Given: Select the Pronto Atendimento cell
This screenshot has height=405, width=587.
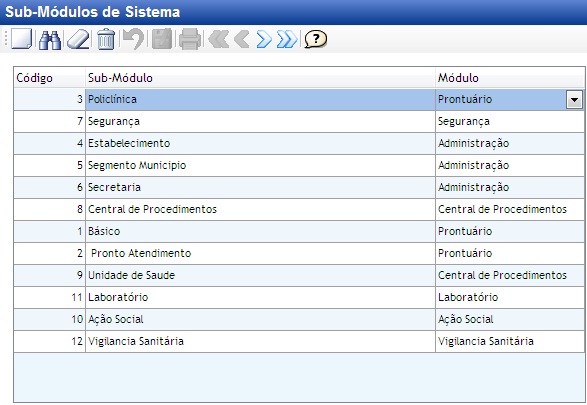Looking at the screenshot, I should point(260,253).
